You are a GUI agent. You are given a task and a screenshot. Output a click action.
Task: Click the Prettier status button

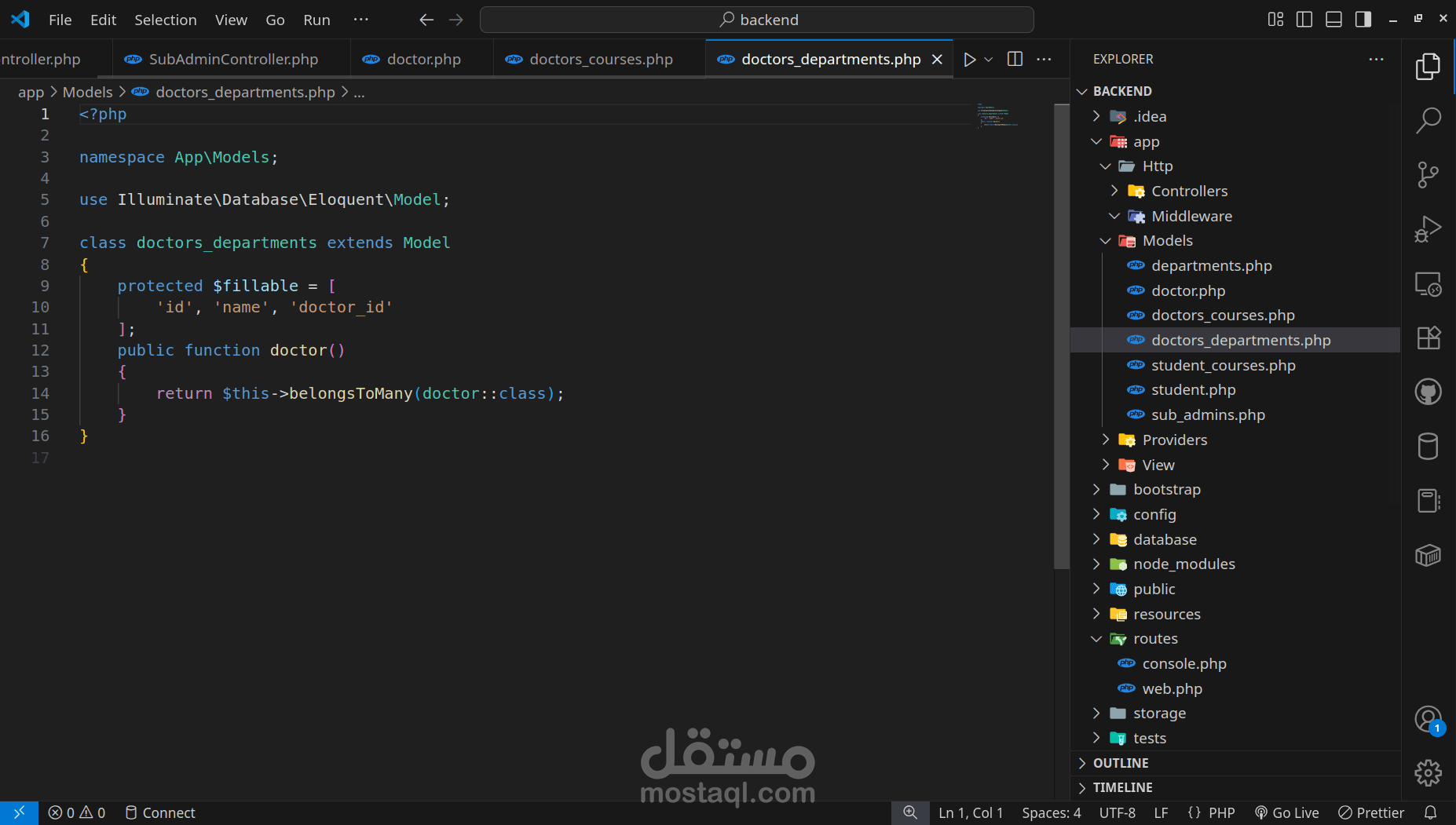[x=1371, y=812]
